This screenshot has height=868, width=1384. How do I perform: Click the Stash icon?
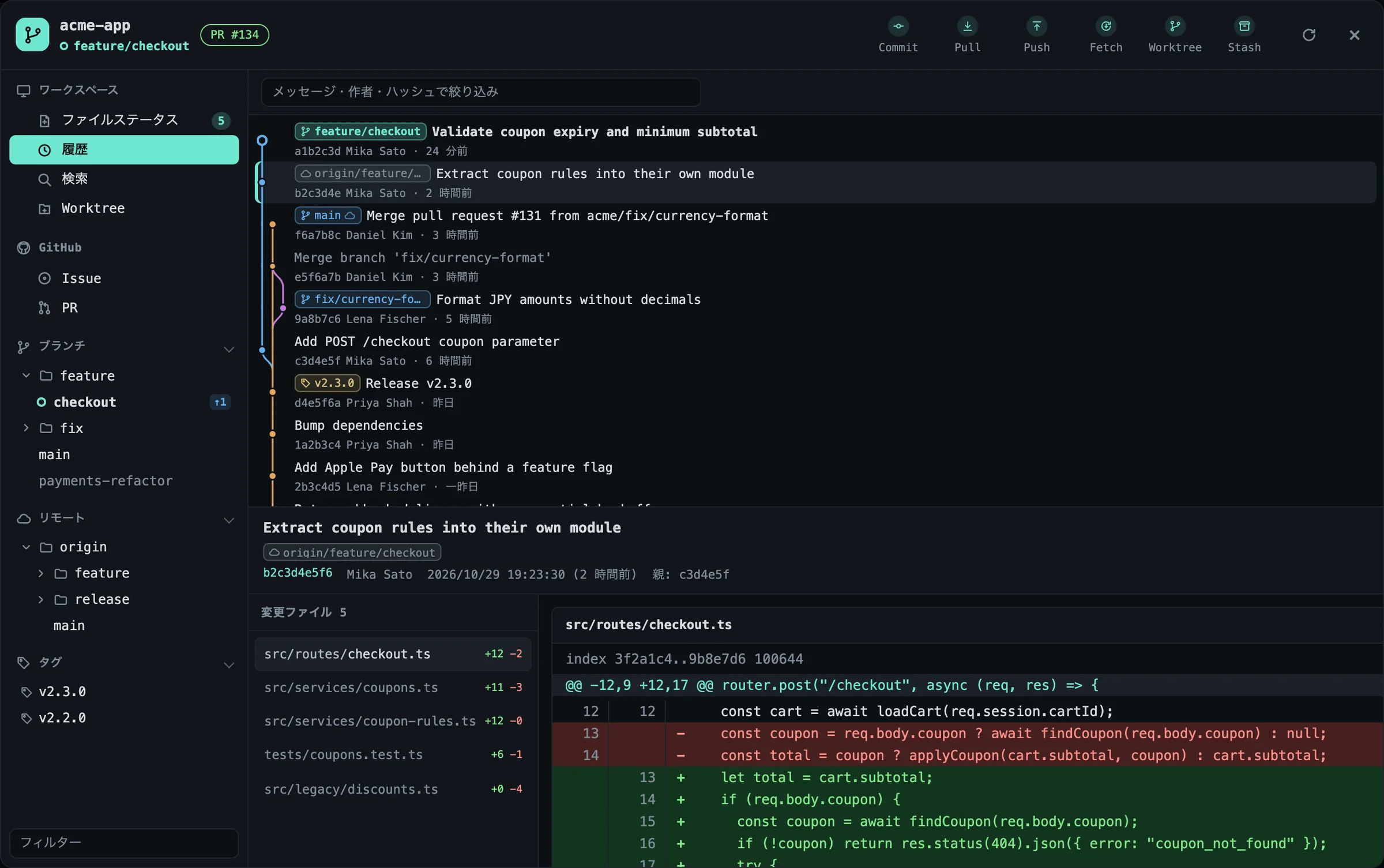pos(1244,27)
